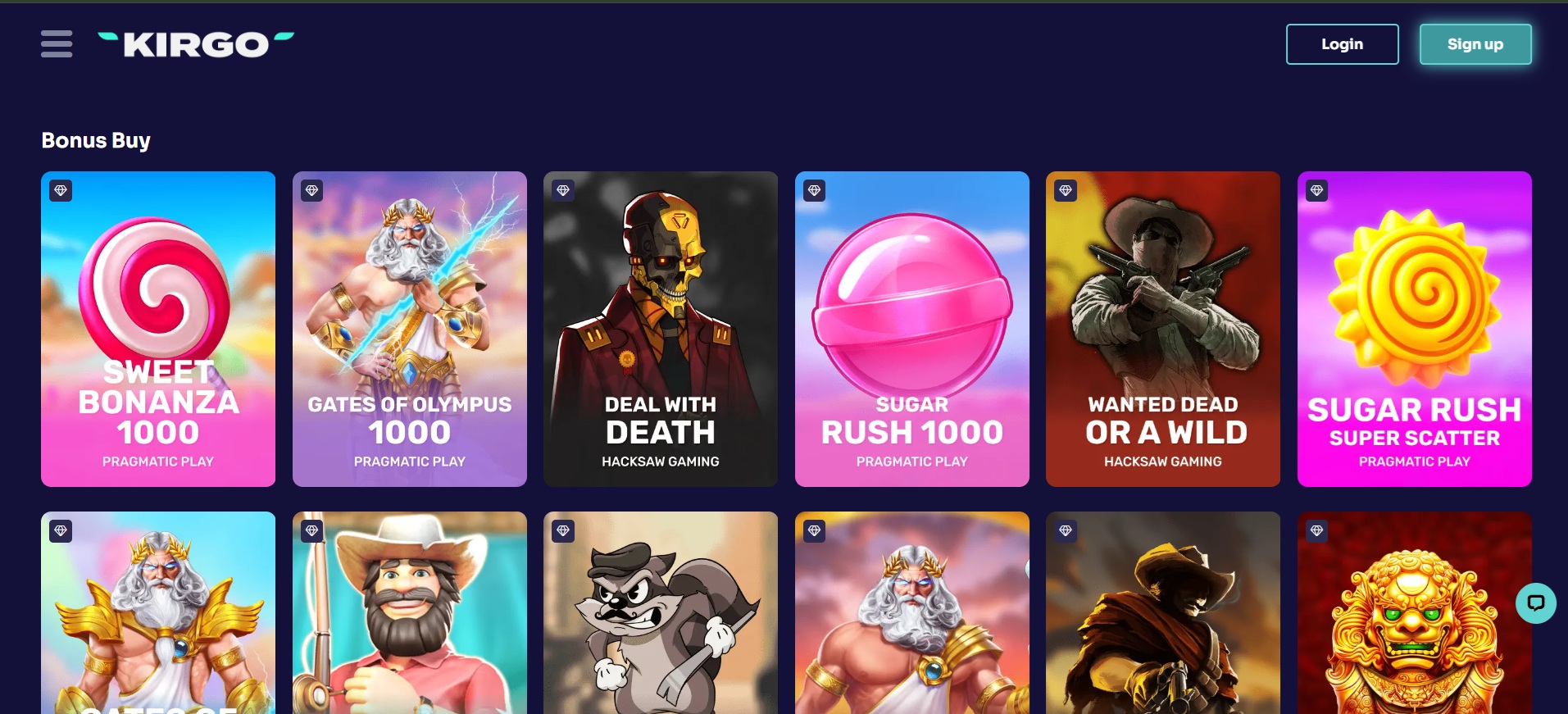This screenshot has width=1568, height=714.
Task: Click diamond badge on Wanted Dead or a Wild
Action: (x=1066, y=191)
